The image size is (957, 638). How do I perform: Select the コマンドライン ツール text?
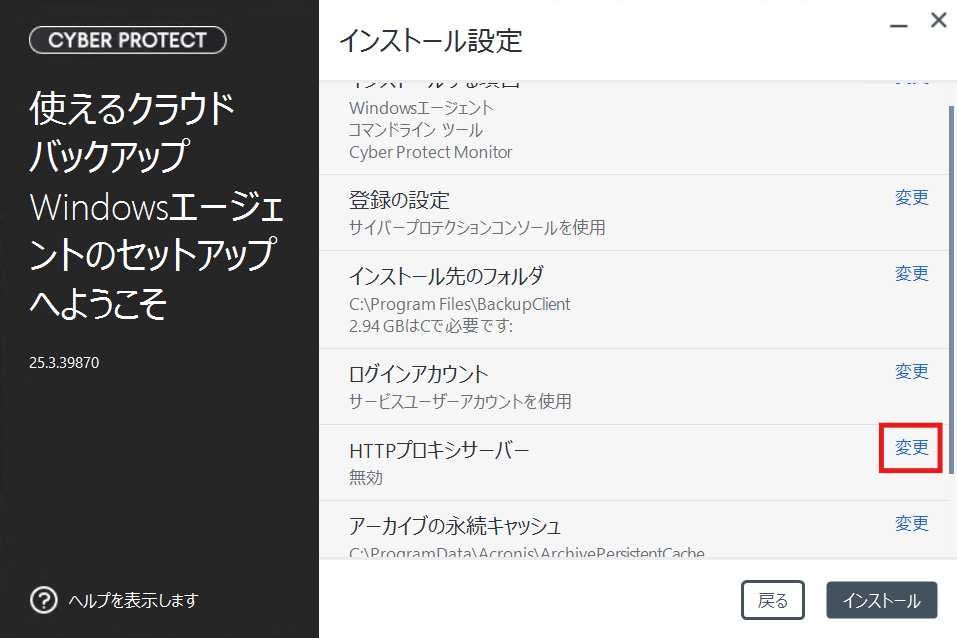coord(416,130)
